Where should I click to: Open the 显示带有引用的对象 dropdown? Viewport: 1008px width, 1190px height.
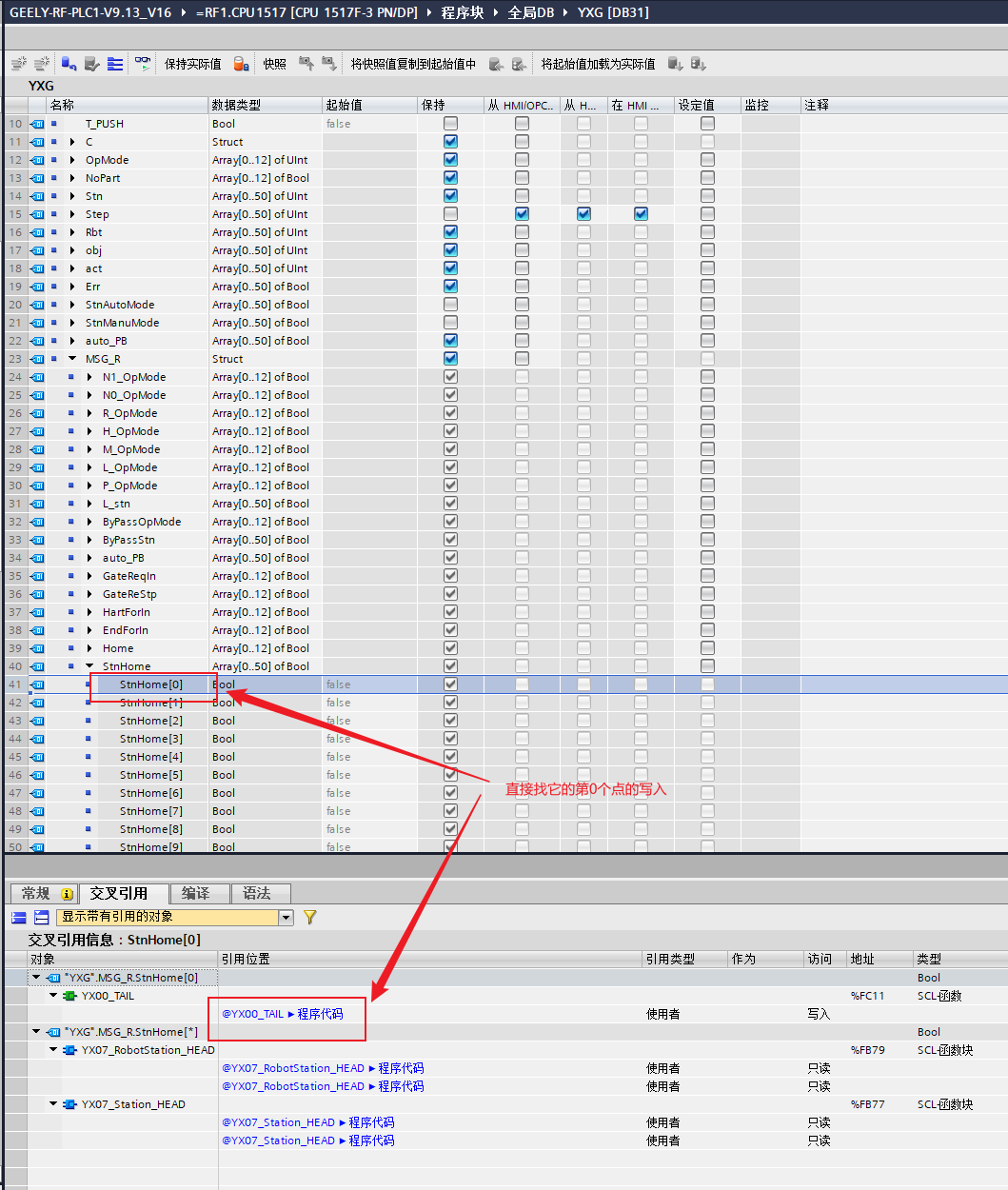(x=286, y=917)
